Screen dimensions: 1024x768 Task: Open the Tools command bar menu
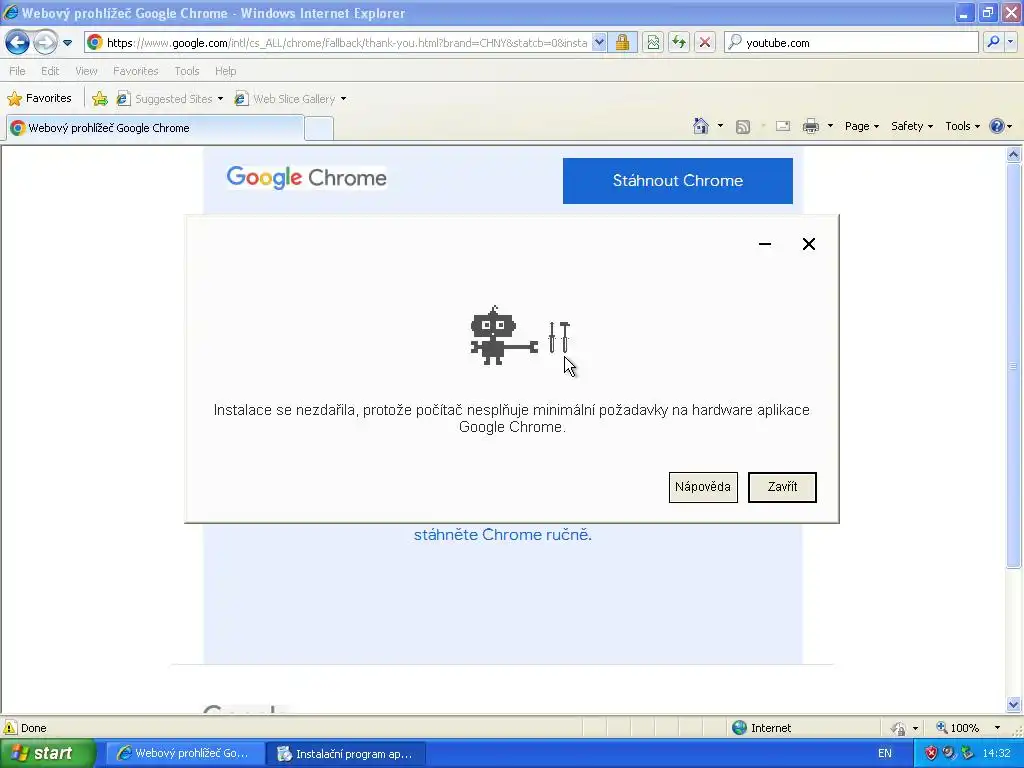click(962, 126)
